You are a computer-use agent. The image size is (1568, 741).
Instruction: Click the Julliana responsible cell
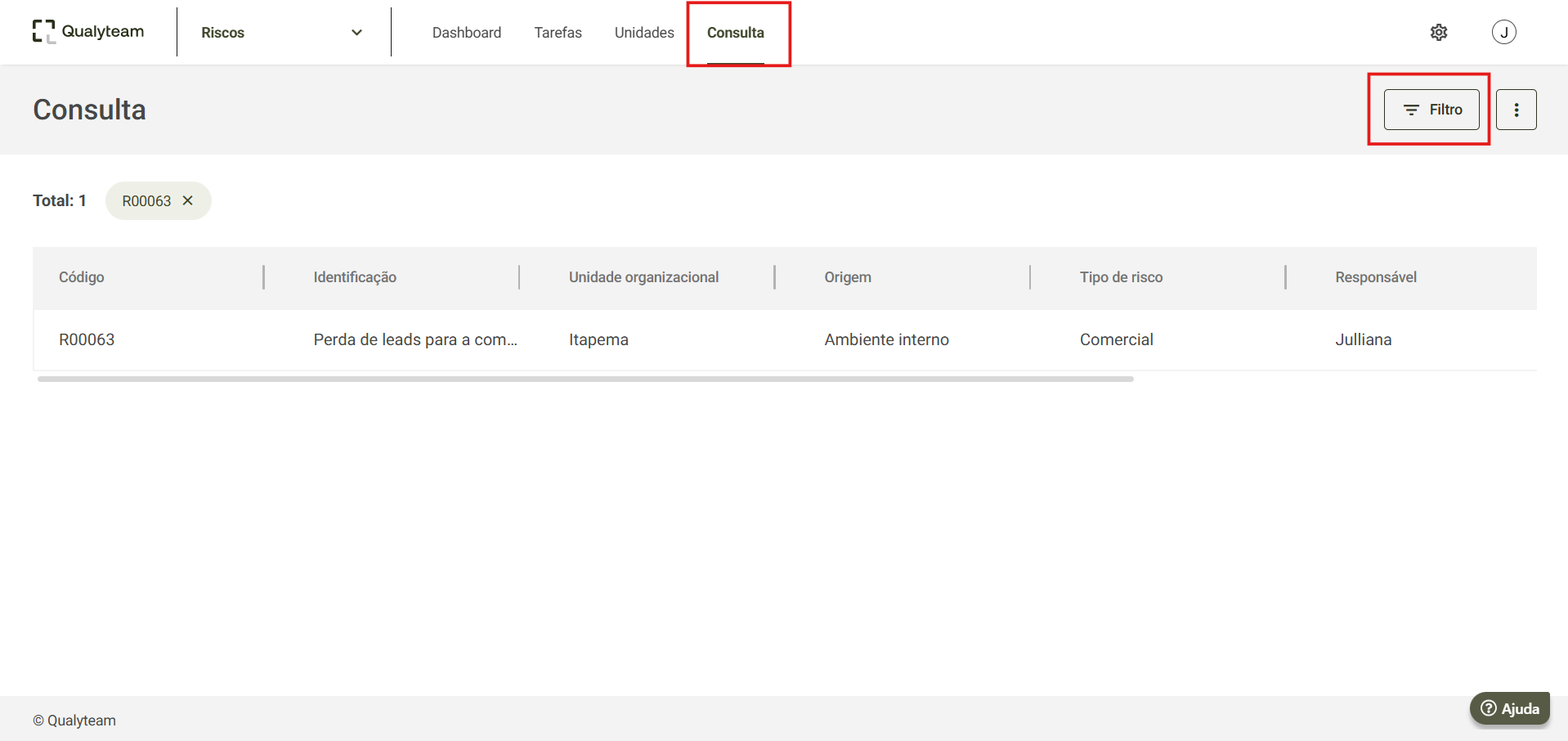point(1363,339)
